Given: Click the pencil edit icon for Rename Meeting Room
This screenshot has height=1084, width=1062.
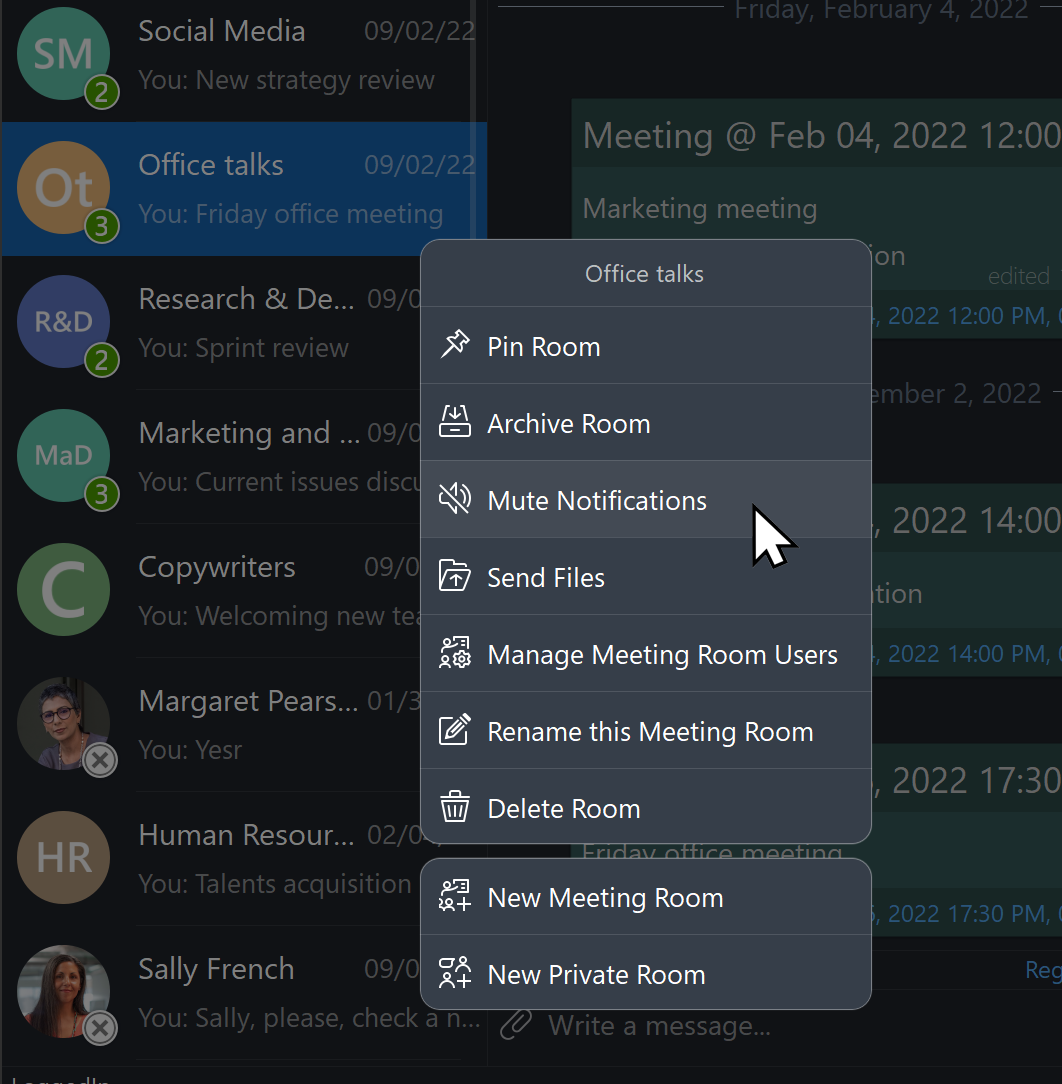Looking at the screenshot, I should [455, 730].
